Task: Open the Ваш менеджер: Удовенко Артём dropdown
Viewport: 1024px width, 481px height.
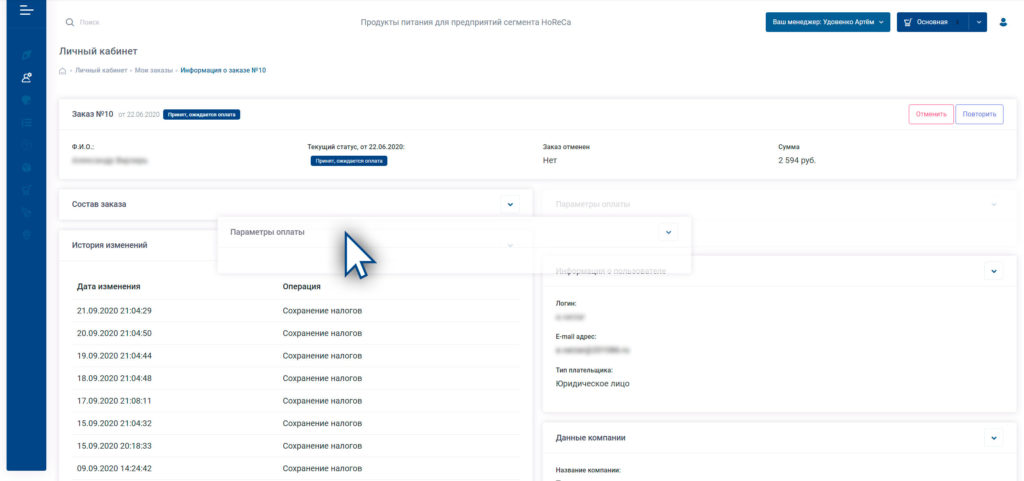Action: 828,22
